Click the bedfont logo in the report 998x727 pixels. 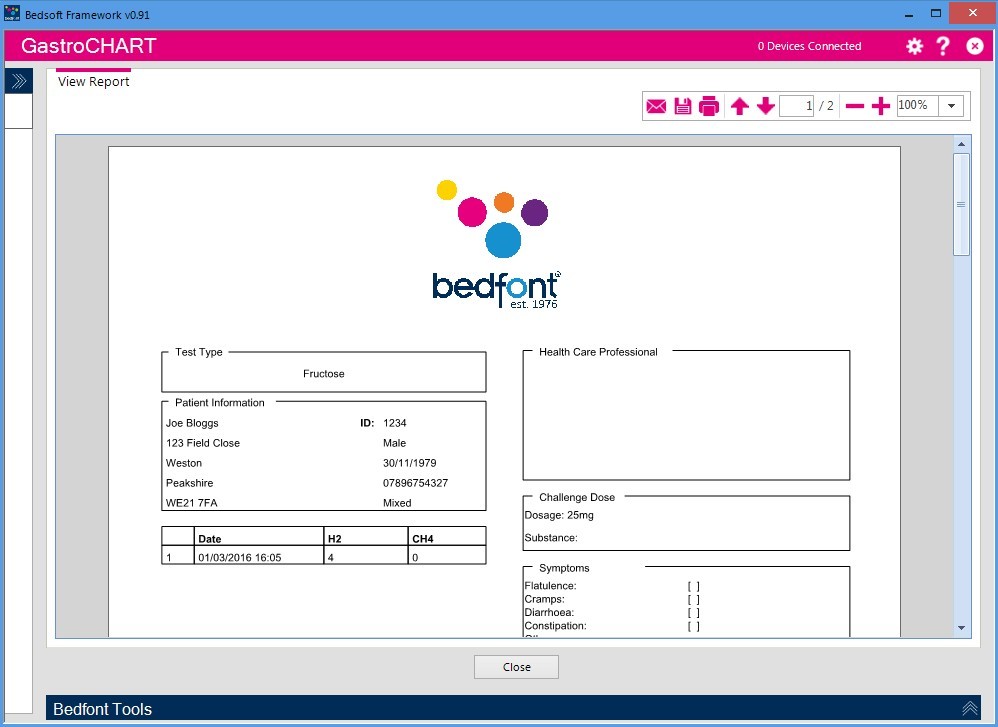[x=496, y=244]
